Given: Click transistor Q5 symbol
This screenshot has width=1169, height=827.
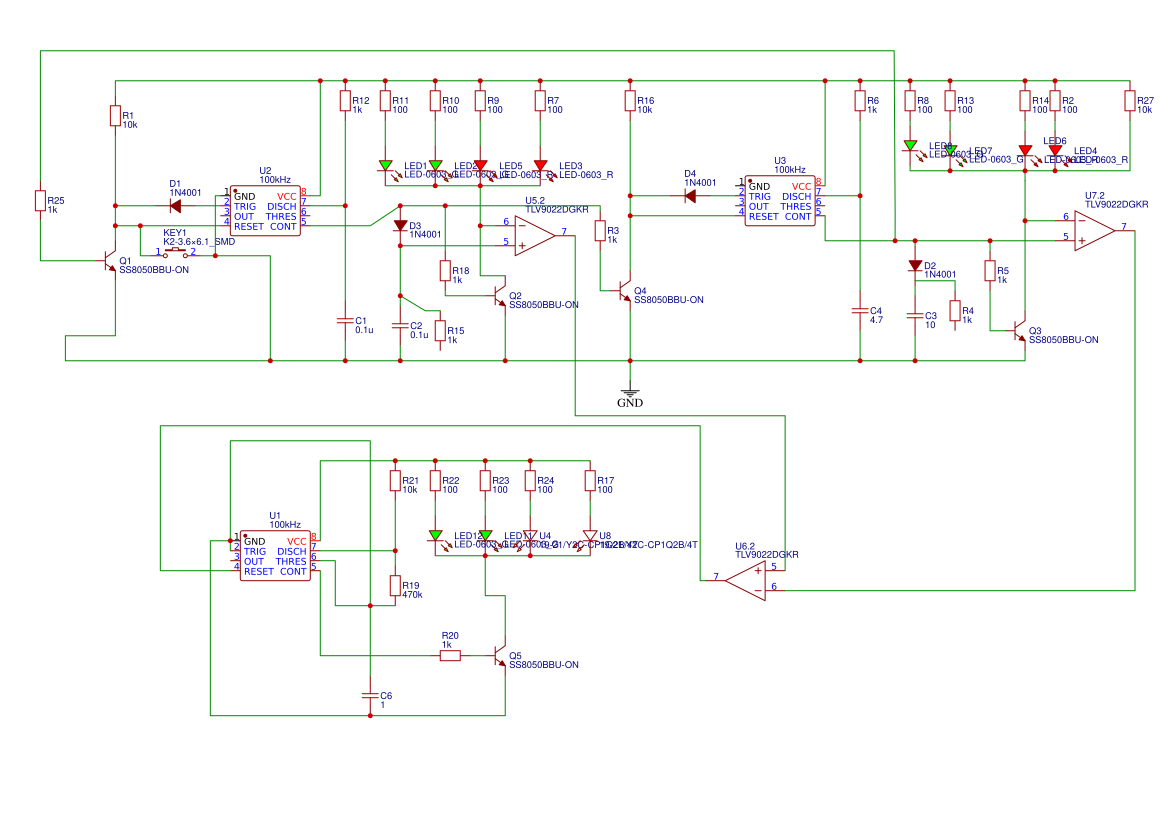Looking at the screenshot, I should 500,655.
